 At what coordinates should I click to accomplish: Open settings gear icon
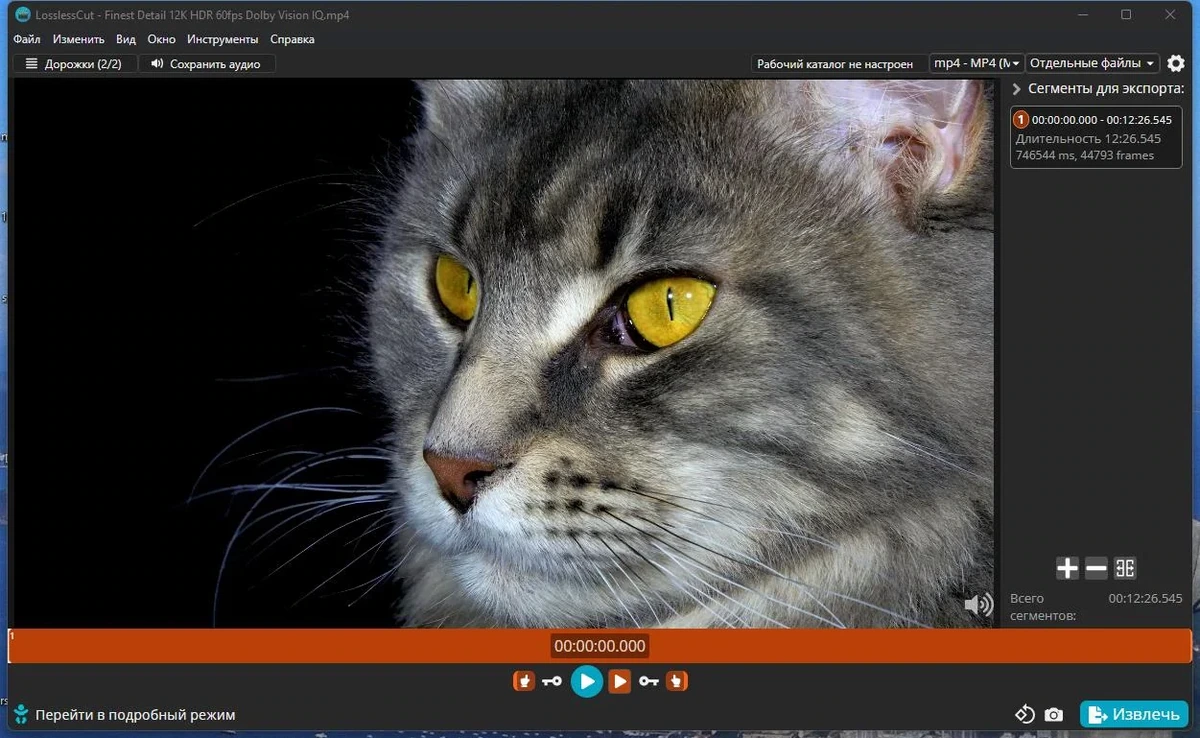point(1176,63)
